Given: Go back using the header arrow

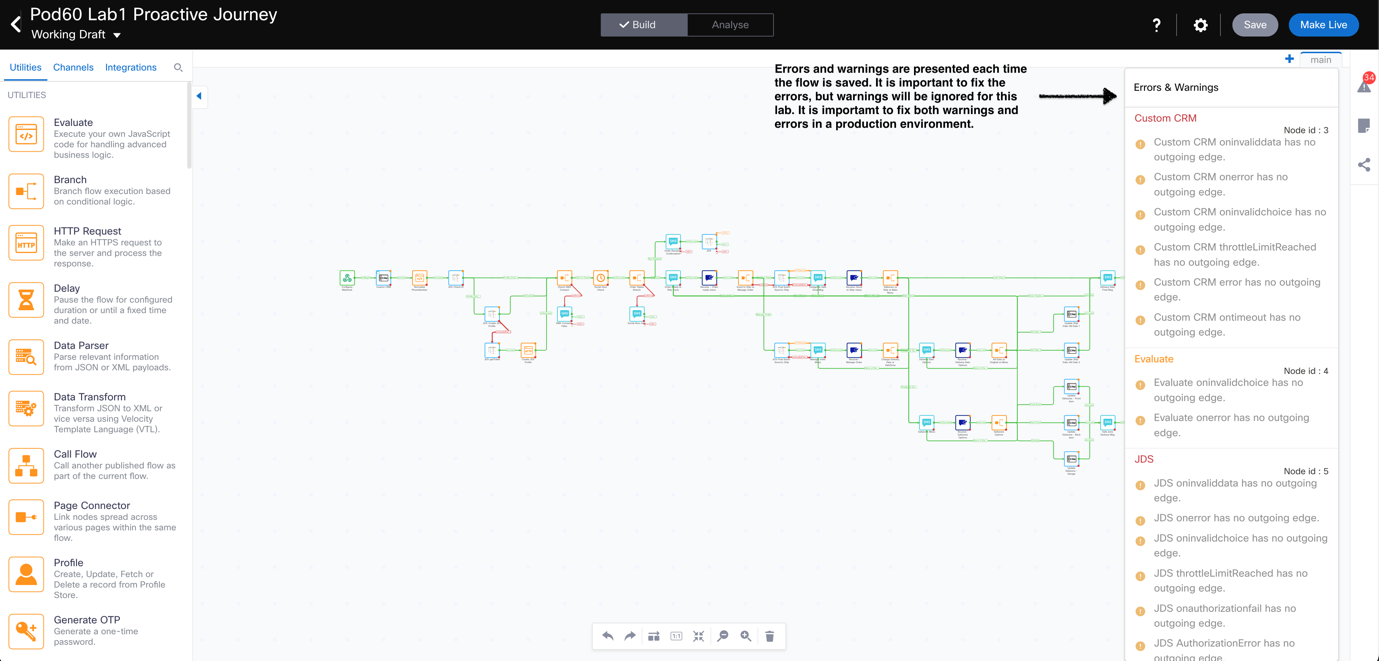Looking at the screenshot, I should [x=15, y=25].
